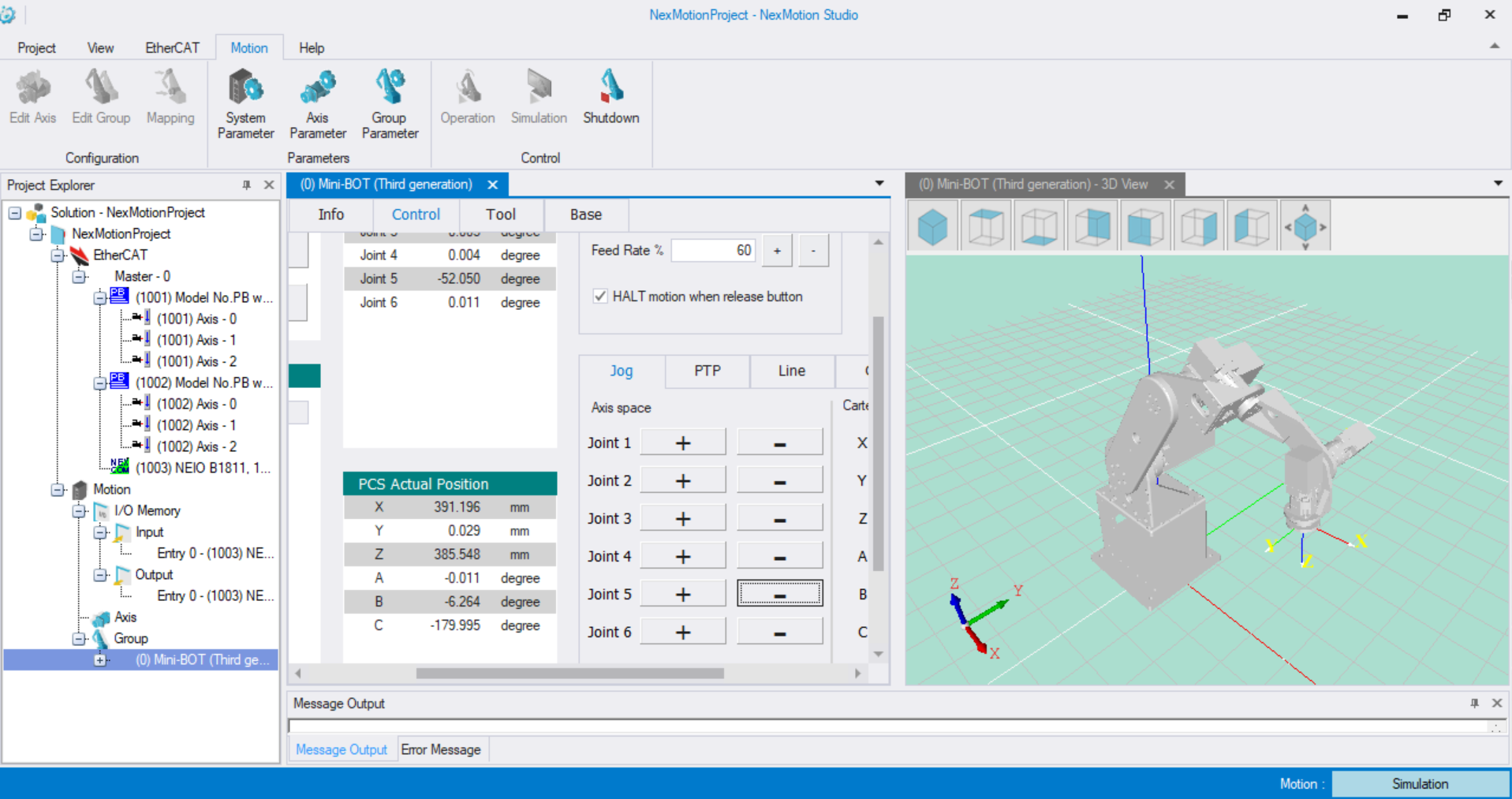Close the Mini-BOT 3D View tab

pos(1170,185)
